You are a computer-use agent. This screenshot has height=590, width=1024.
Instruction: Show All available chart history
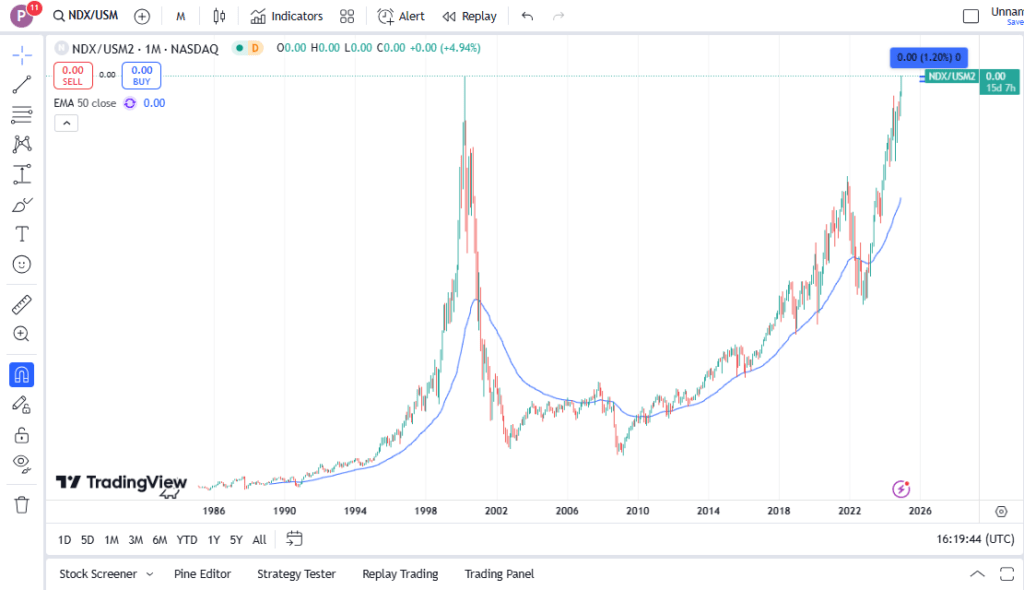click(259, 540)
